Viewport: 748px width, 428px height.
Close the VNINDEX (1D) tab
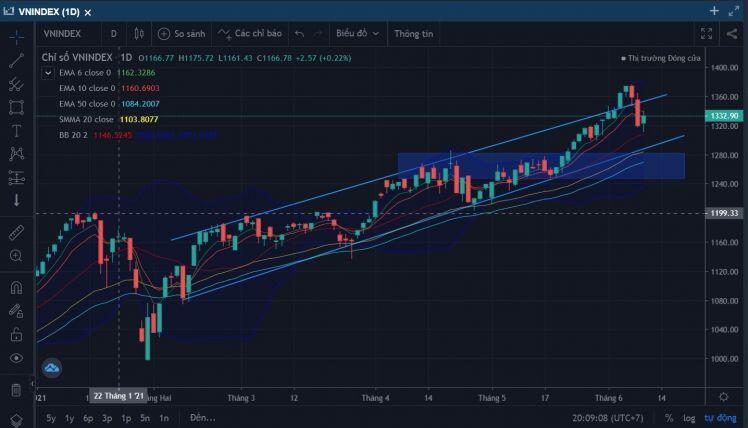coord(88,13)
